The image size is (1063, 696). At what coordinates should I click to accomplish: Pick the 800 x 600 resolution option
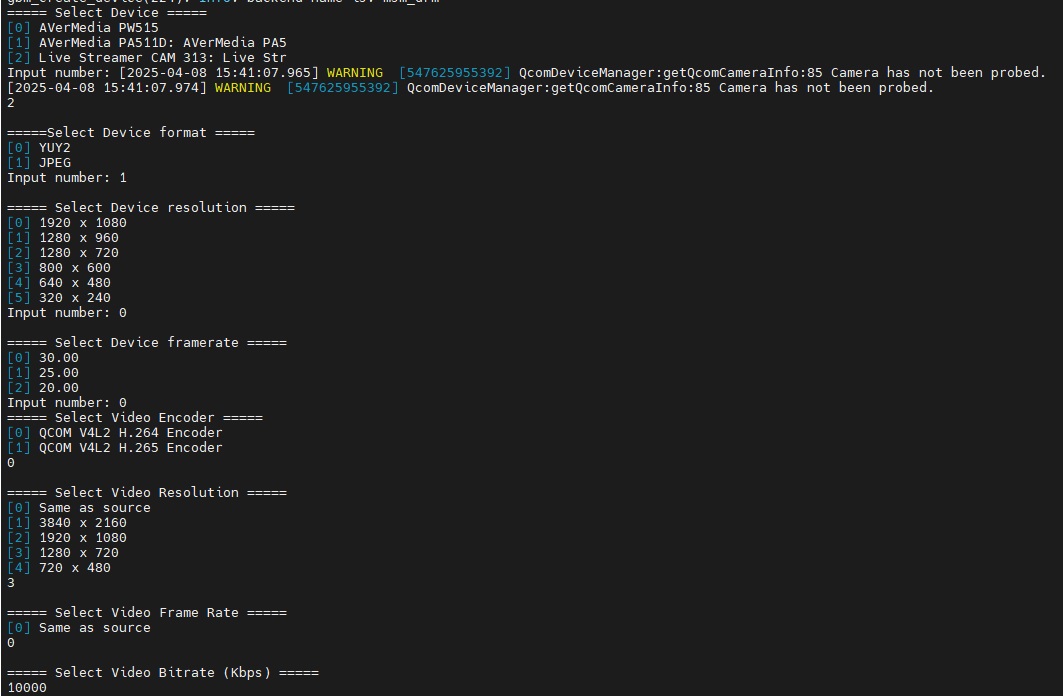coord(64,267)
